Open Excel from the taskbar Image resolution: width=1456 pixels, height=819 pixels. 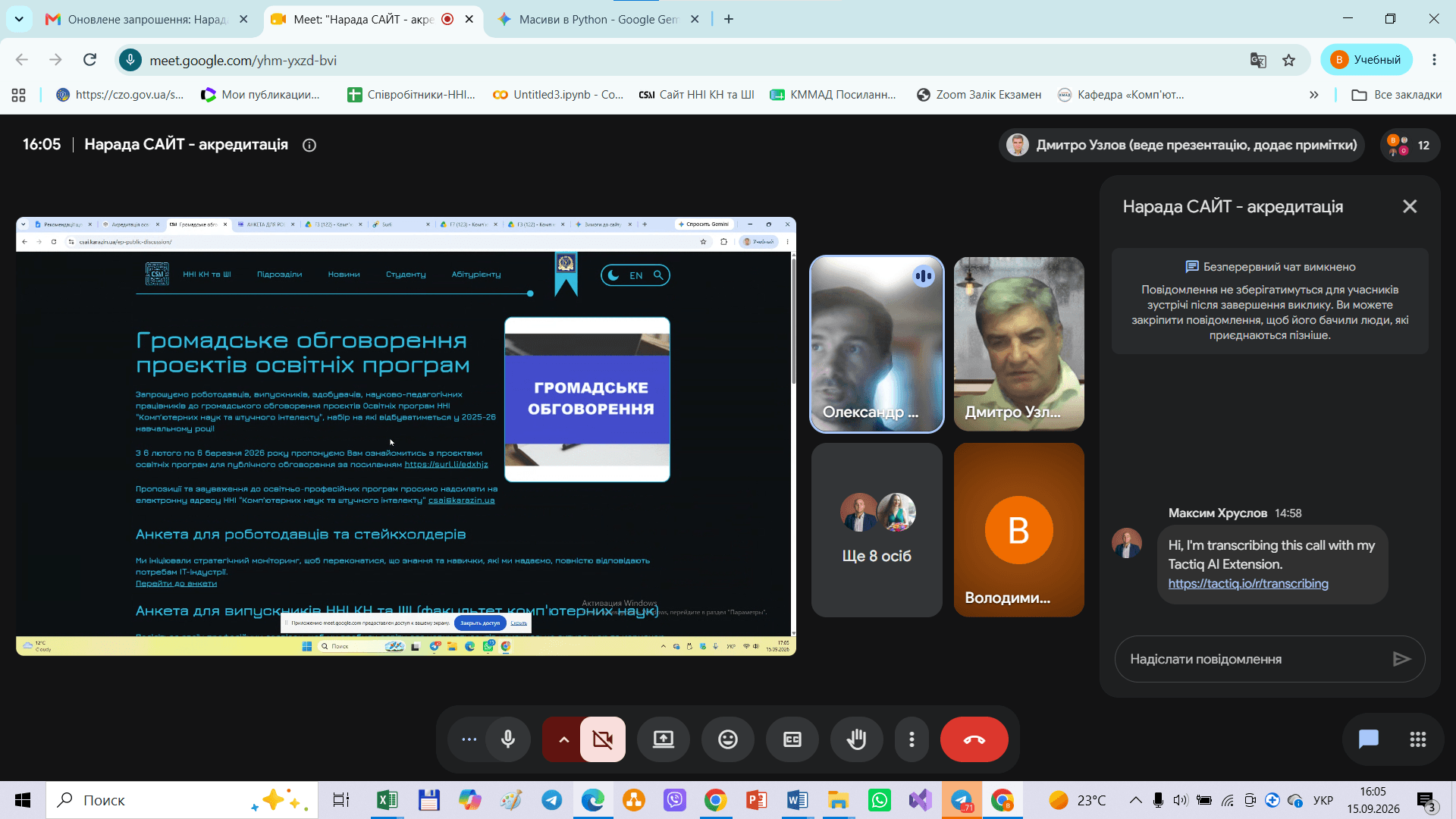click(x=387, y=800)
